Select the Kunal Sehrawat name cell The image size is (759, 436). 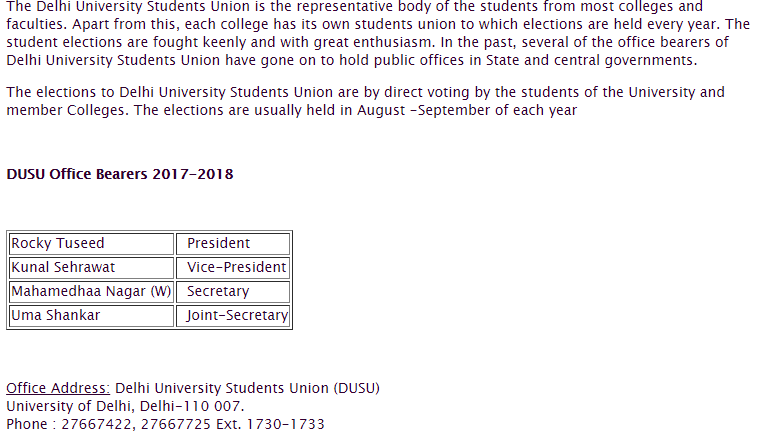91,268
